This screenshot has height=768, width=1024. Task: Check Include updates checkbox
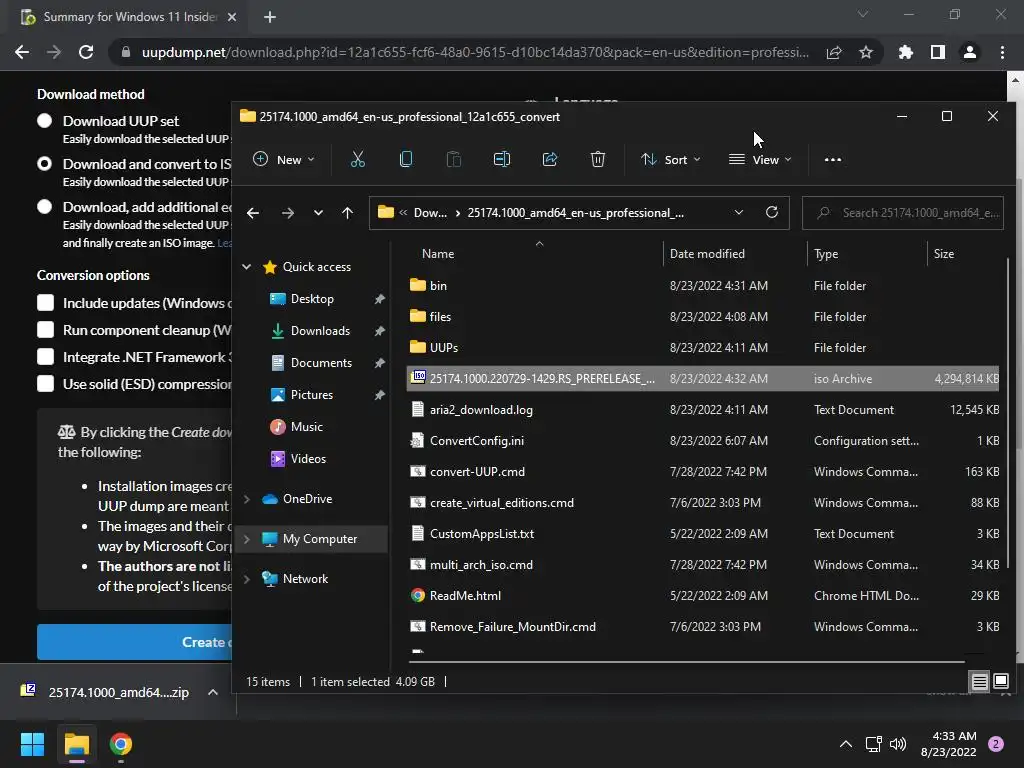[45, 303]
